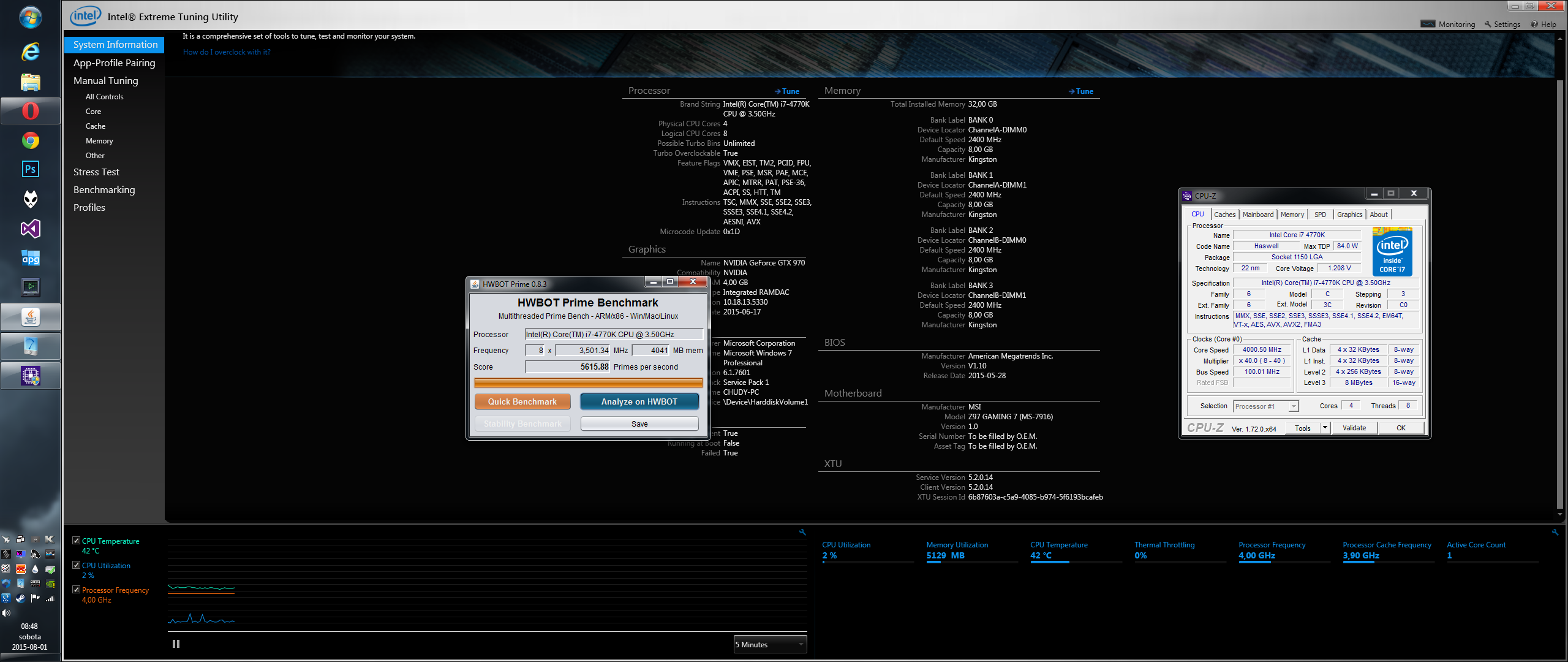Screen dimensions: 1568x662
Task: Click the Processor name field in HWBOT Prime
Action: (614, 335)
